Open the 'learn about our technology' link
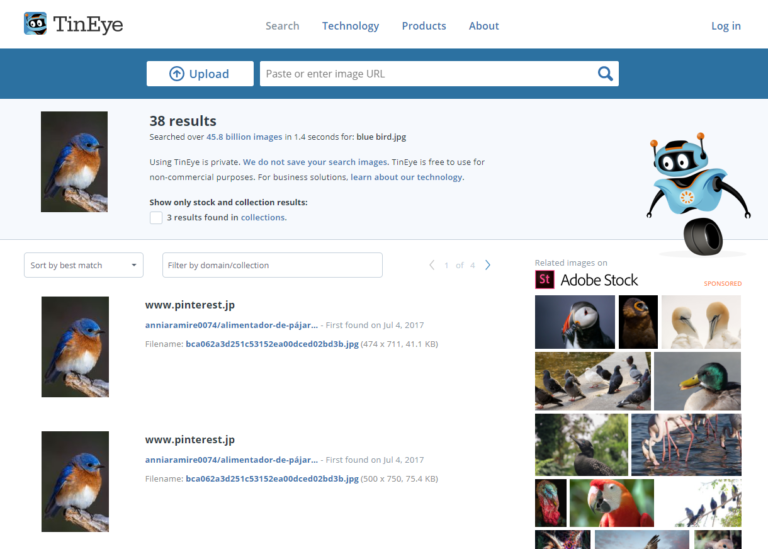Screen dimensions: 768x549 click(x=406, y=177)
